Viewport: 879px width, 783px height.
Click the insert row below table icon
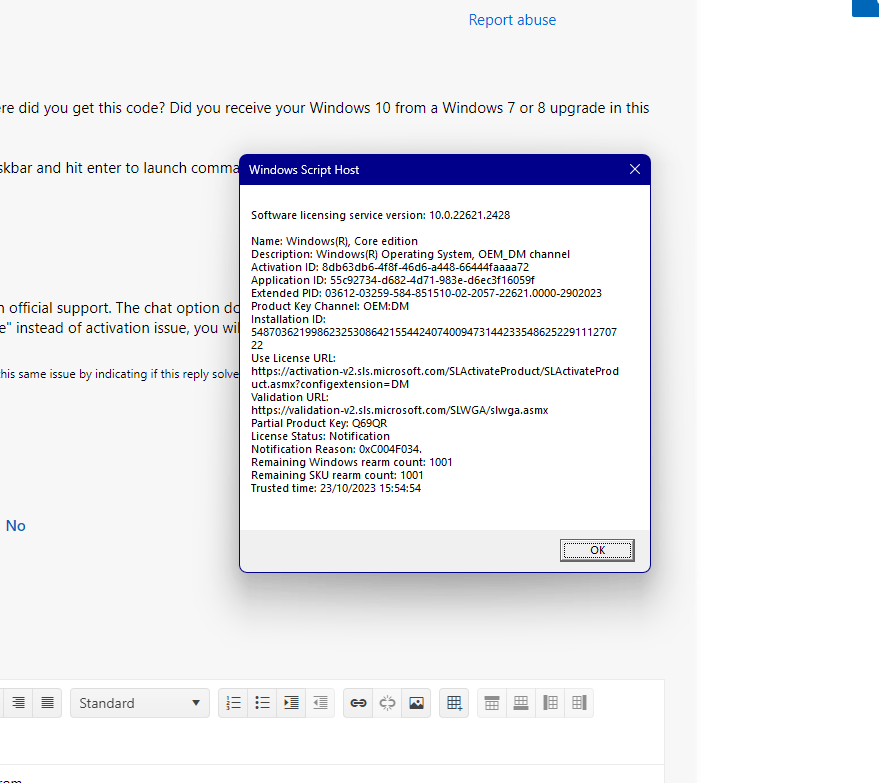pyautogui.click(x=521, y=703)
